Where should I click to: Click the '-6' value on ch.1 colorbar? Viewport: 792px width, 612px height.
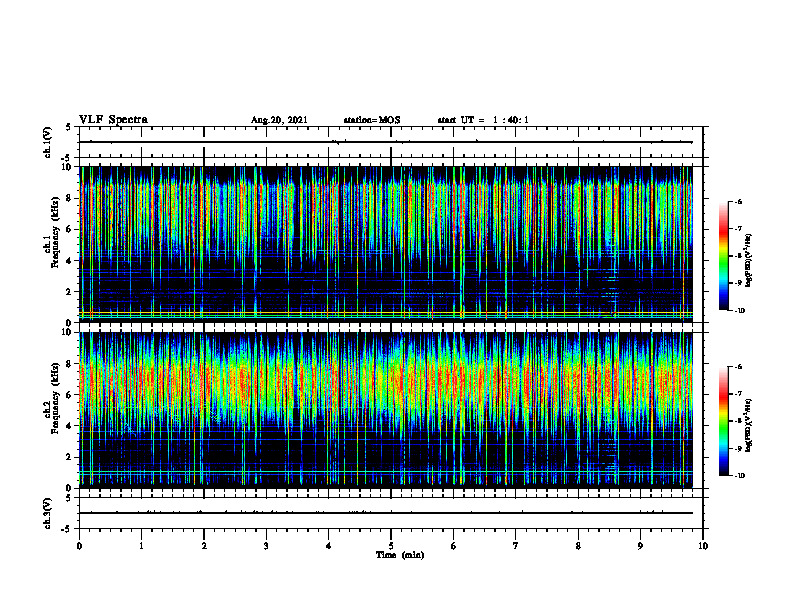coord(738,201)
